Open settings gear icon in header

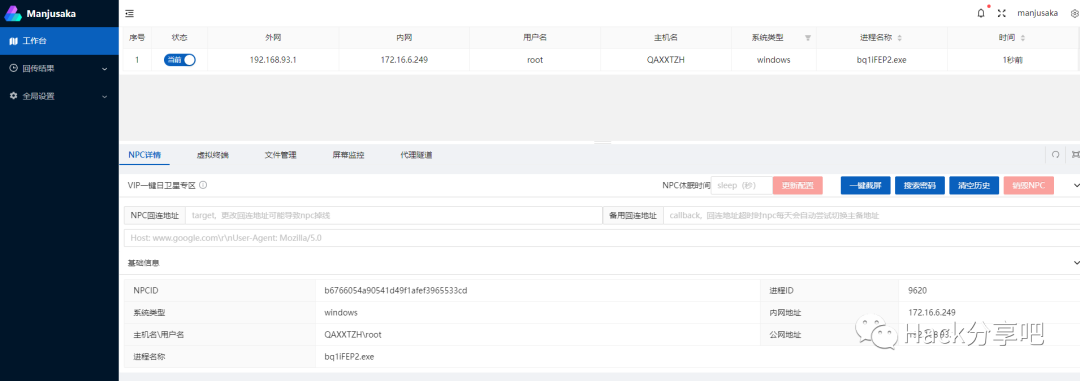tap(1074, 13)
